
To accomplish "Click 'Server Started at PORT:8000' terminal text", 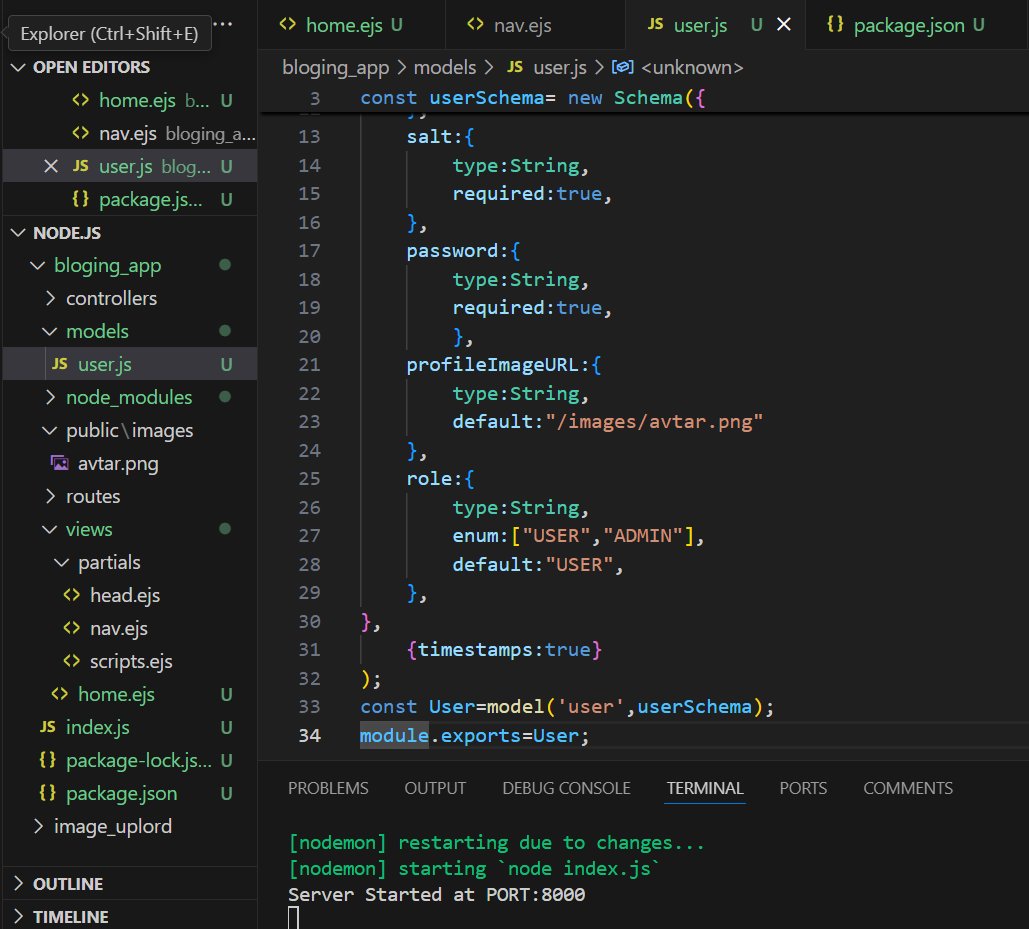I will coord(436,894).
